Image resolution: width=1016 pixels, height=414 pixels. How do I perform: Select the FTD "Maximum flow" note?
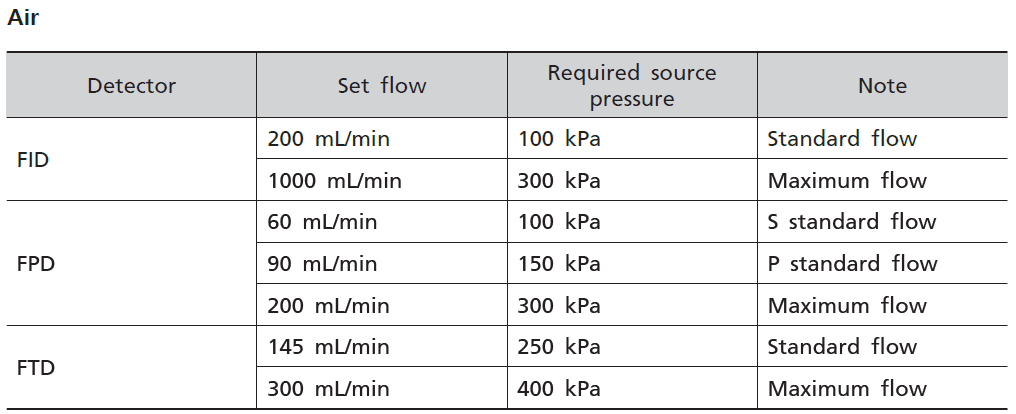[847, 389]
